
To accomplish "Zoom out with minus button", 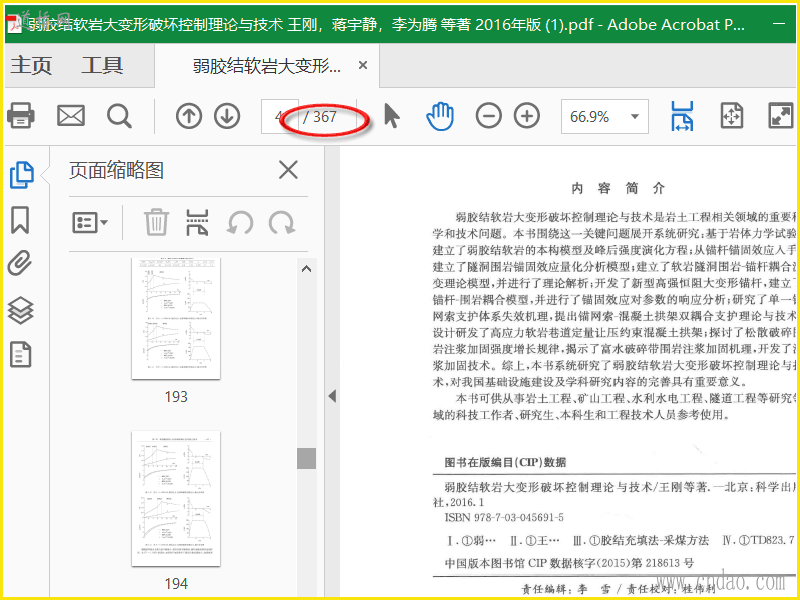I will [488, 116].
